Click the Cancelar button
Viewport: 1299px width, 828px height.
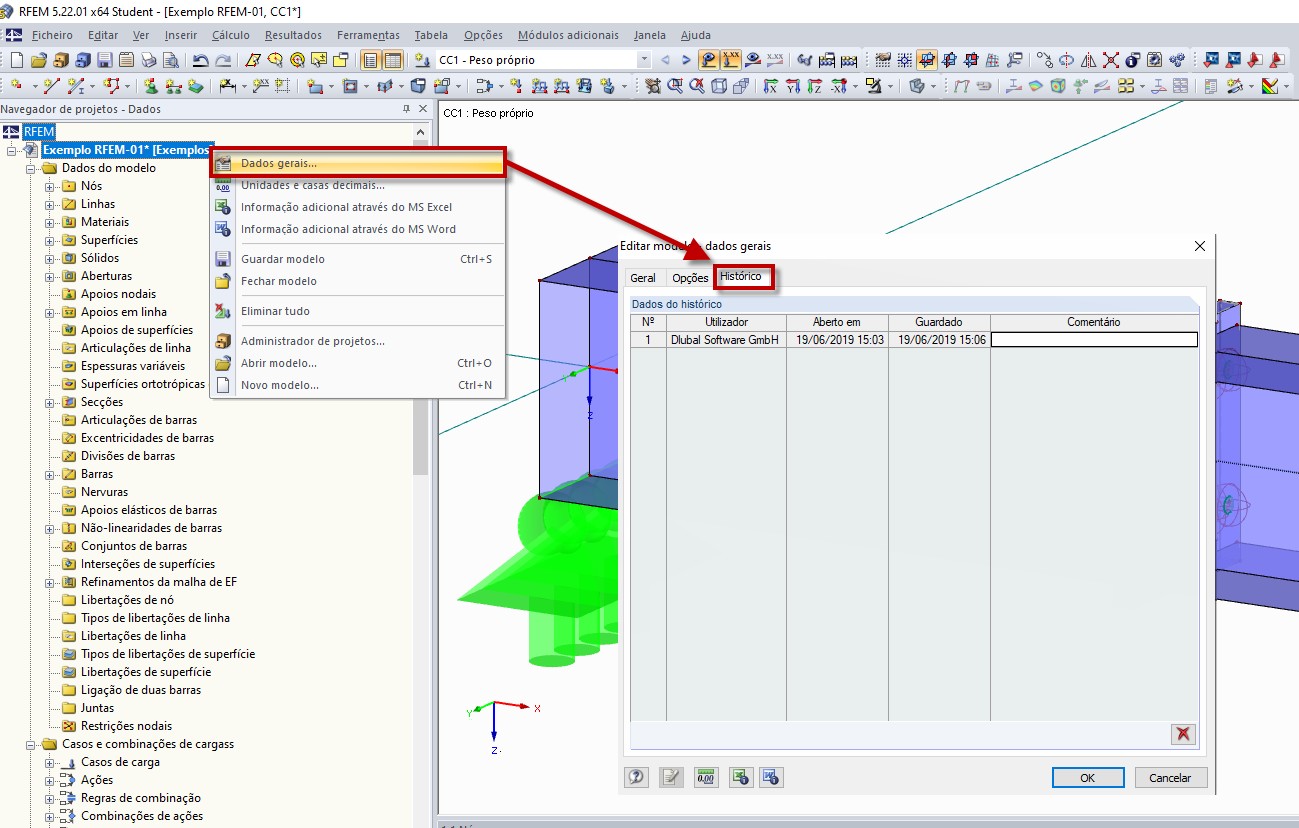tap(1169, 777)
